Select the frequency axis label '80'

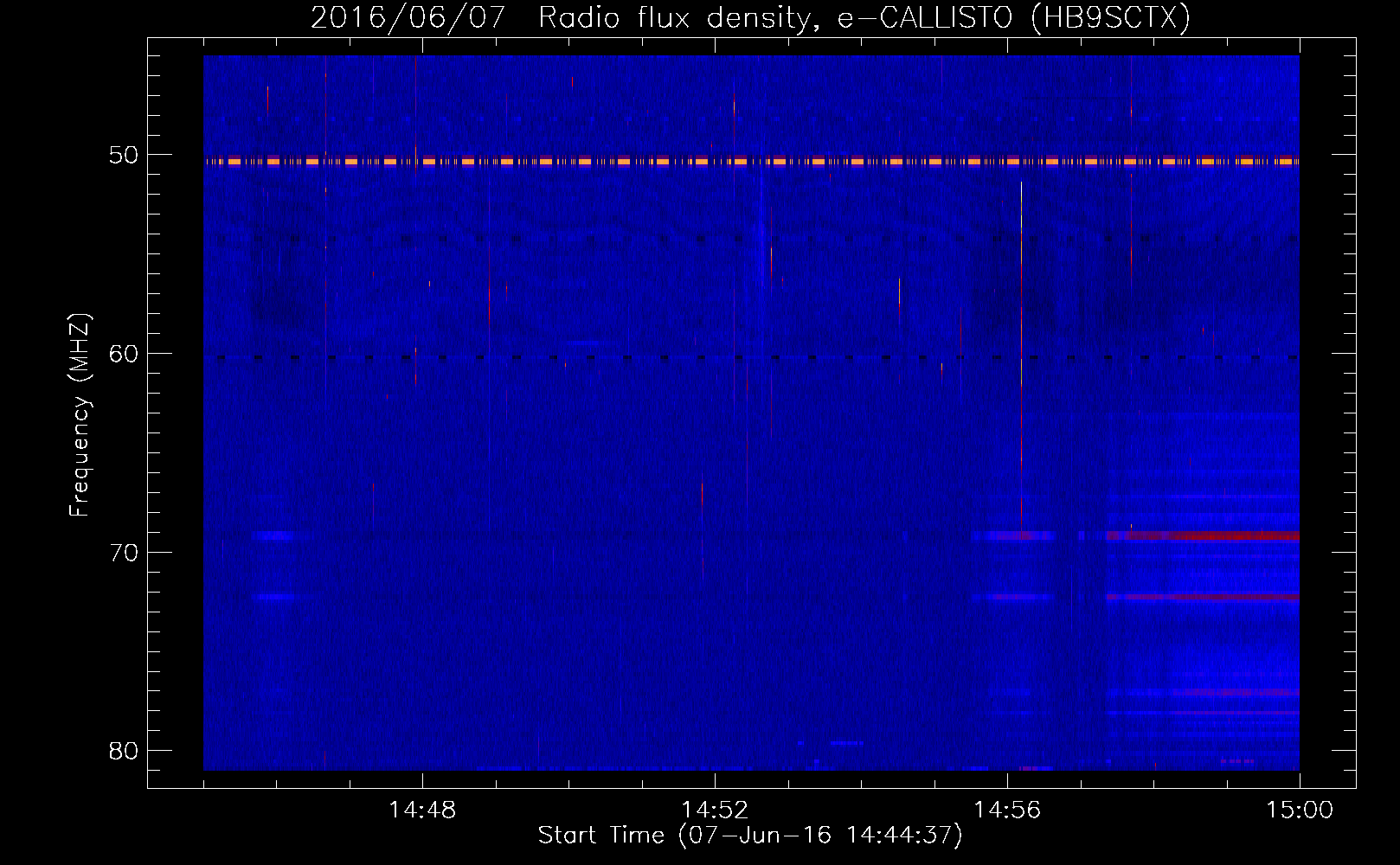pyautogui.click(x=124, y=751)
